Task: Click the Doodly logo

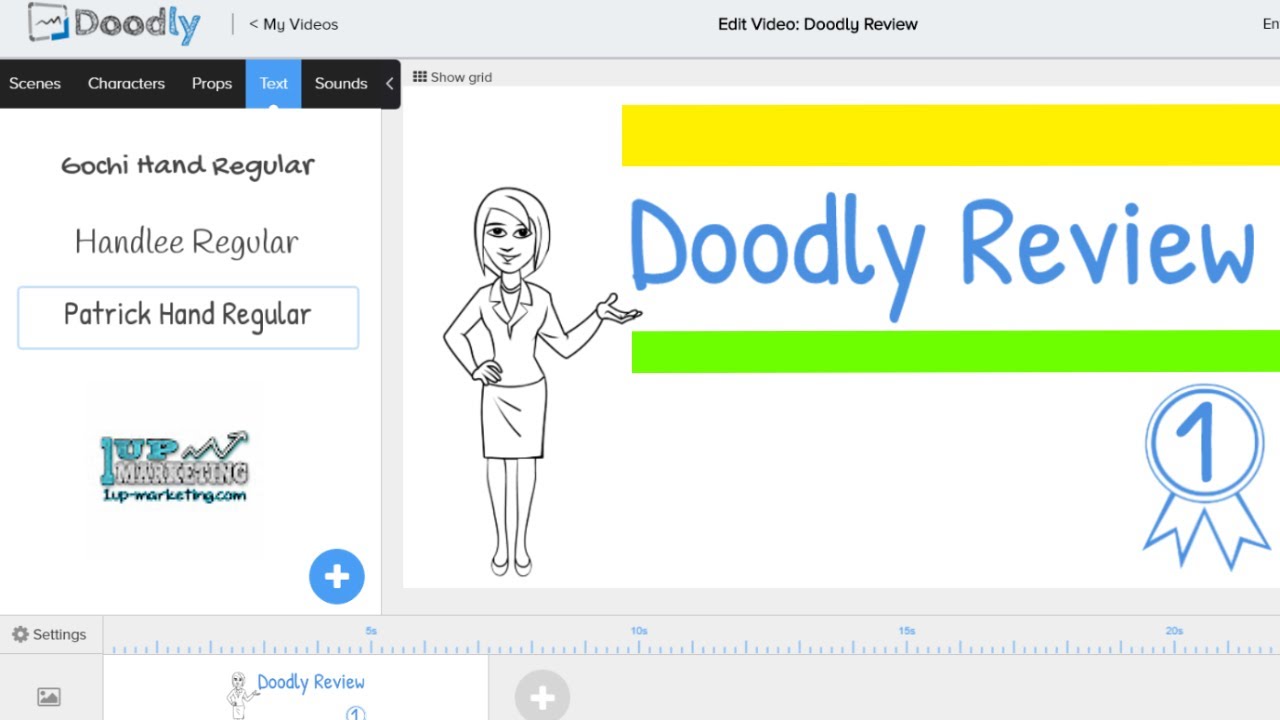Action: 114,23
